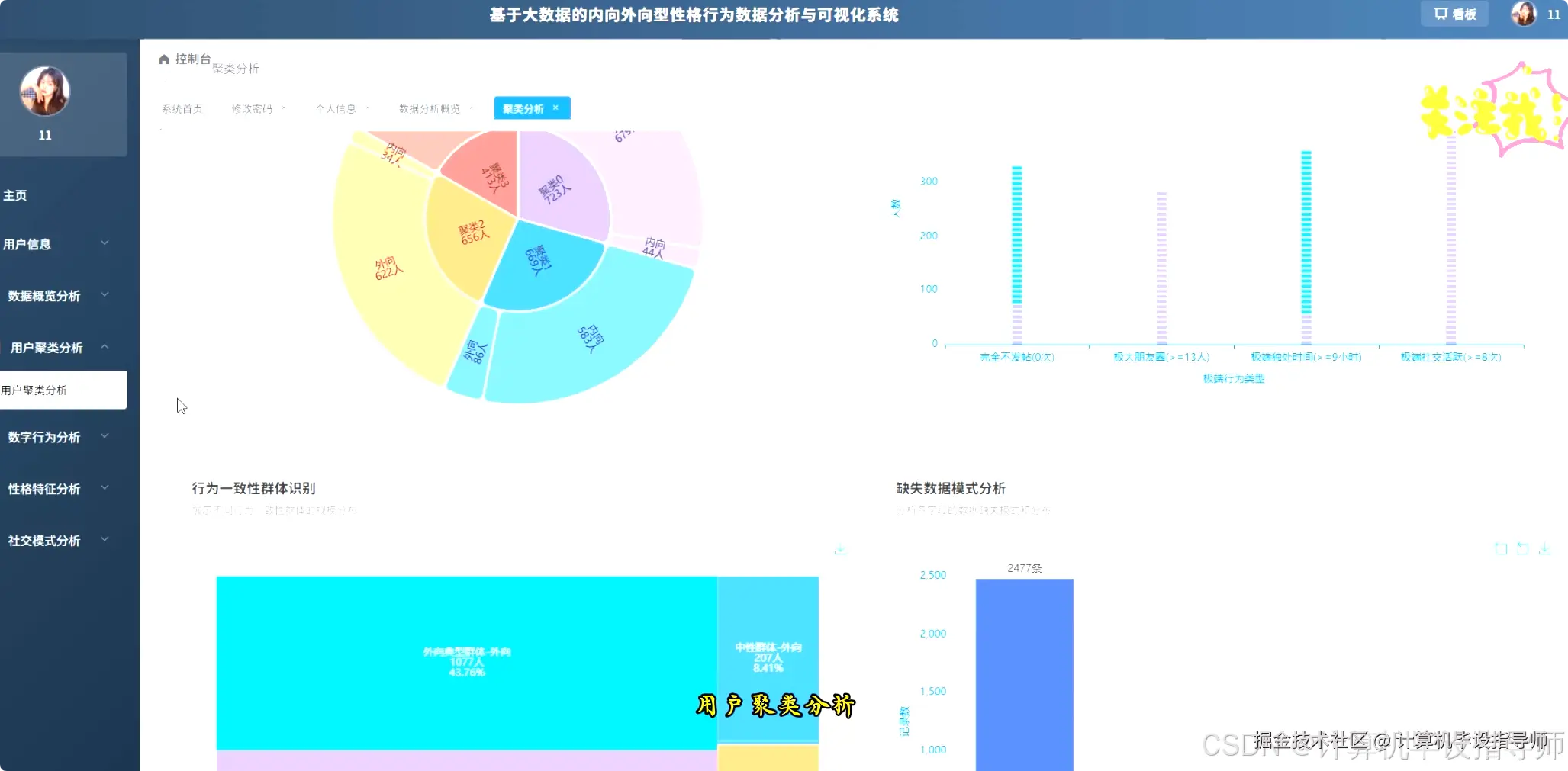Viewport: 1568px width, 771px height.
Task: Click the outer 内向 44人 ring segment
Action: coord(655,249)
